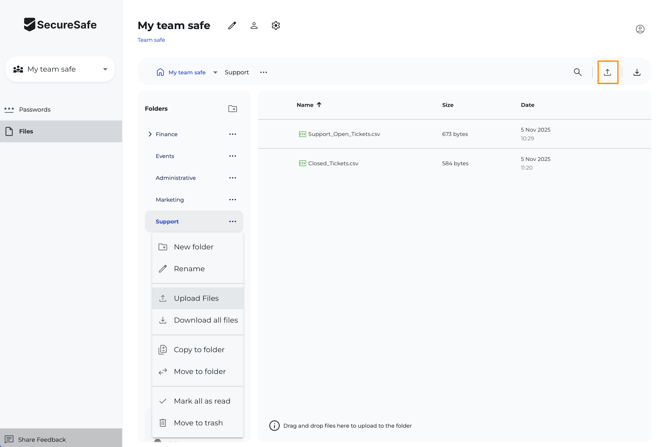Choose Upload Files from context menu
This screenshot has height=447, width=670.
[196, 298]
